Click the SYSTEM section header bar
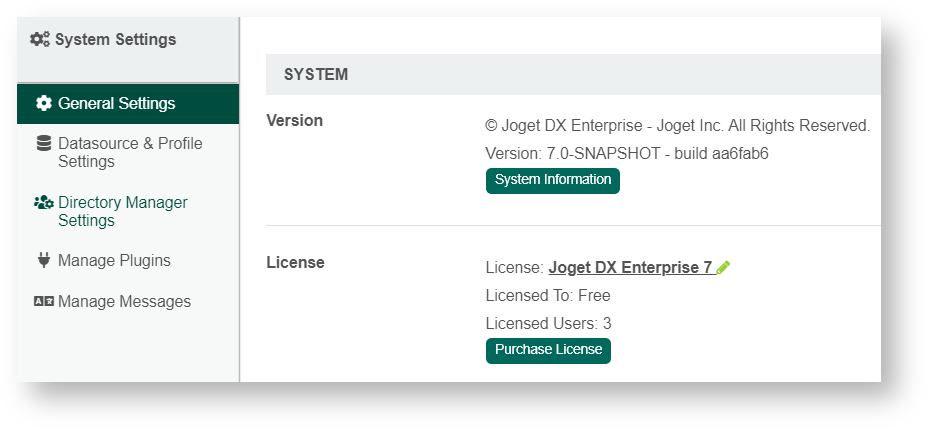929x430 pixels. click(572, 75)
